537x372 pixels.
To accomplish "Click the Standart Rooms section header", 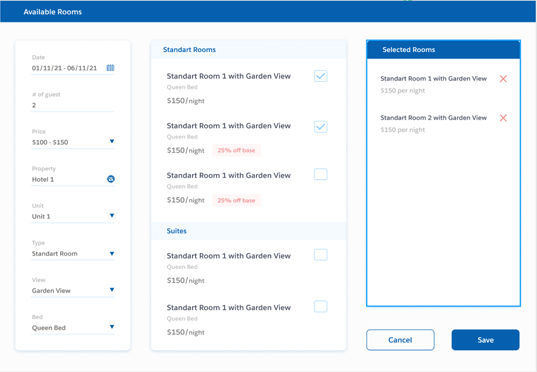I will point(249,50).
